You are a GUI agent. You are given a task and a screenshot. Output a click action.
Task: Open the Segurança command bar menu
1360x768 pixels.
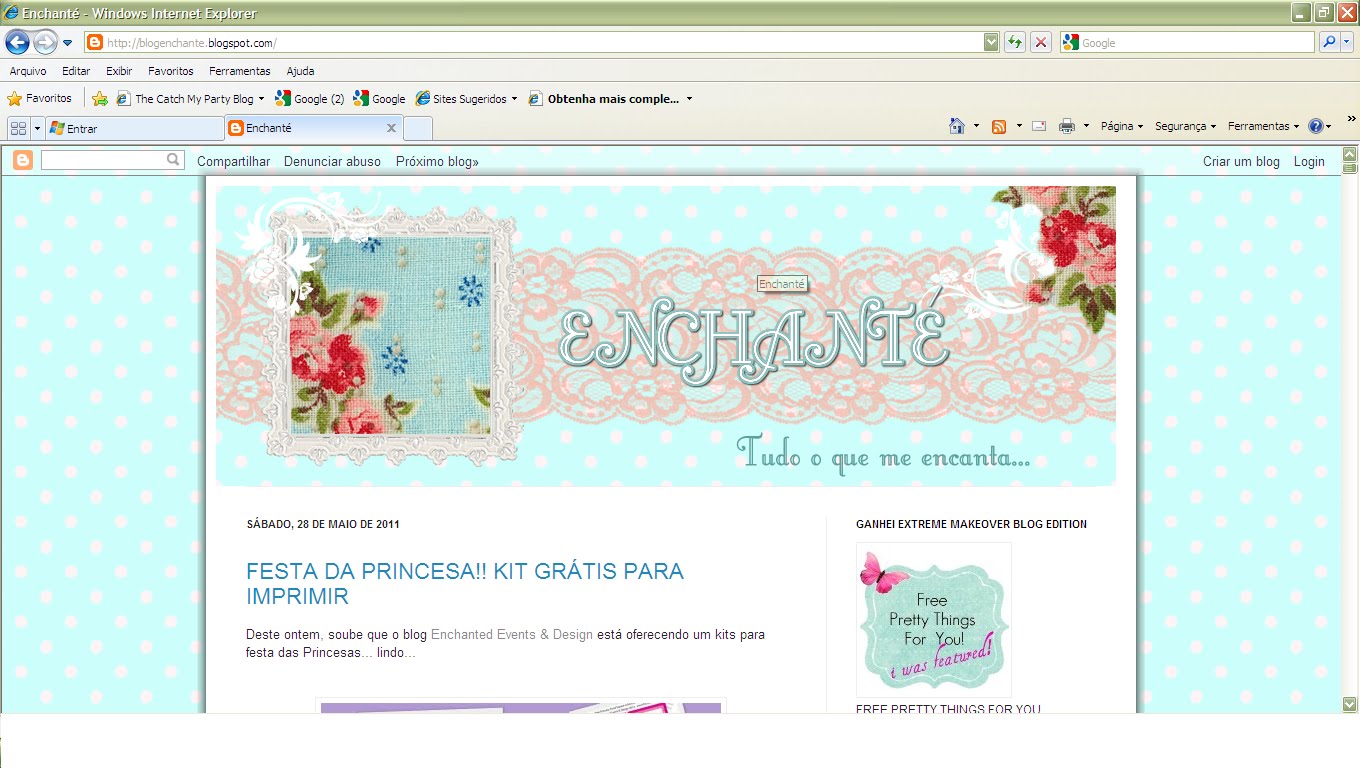[x=1185, y=126]
